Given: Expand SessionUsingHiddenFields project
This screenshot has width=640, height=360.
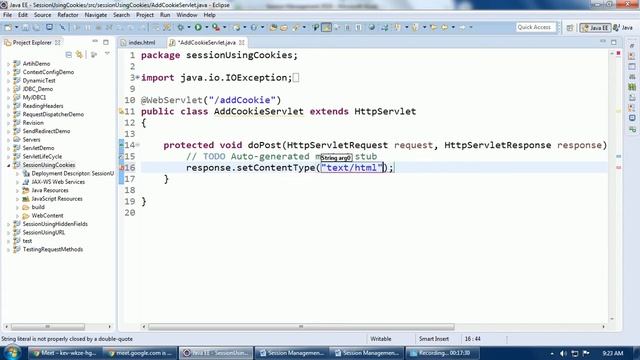Looking at the screenshot, I should 9,224.
